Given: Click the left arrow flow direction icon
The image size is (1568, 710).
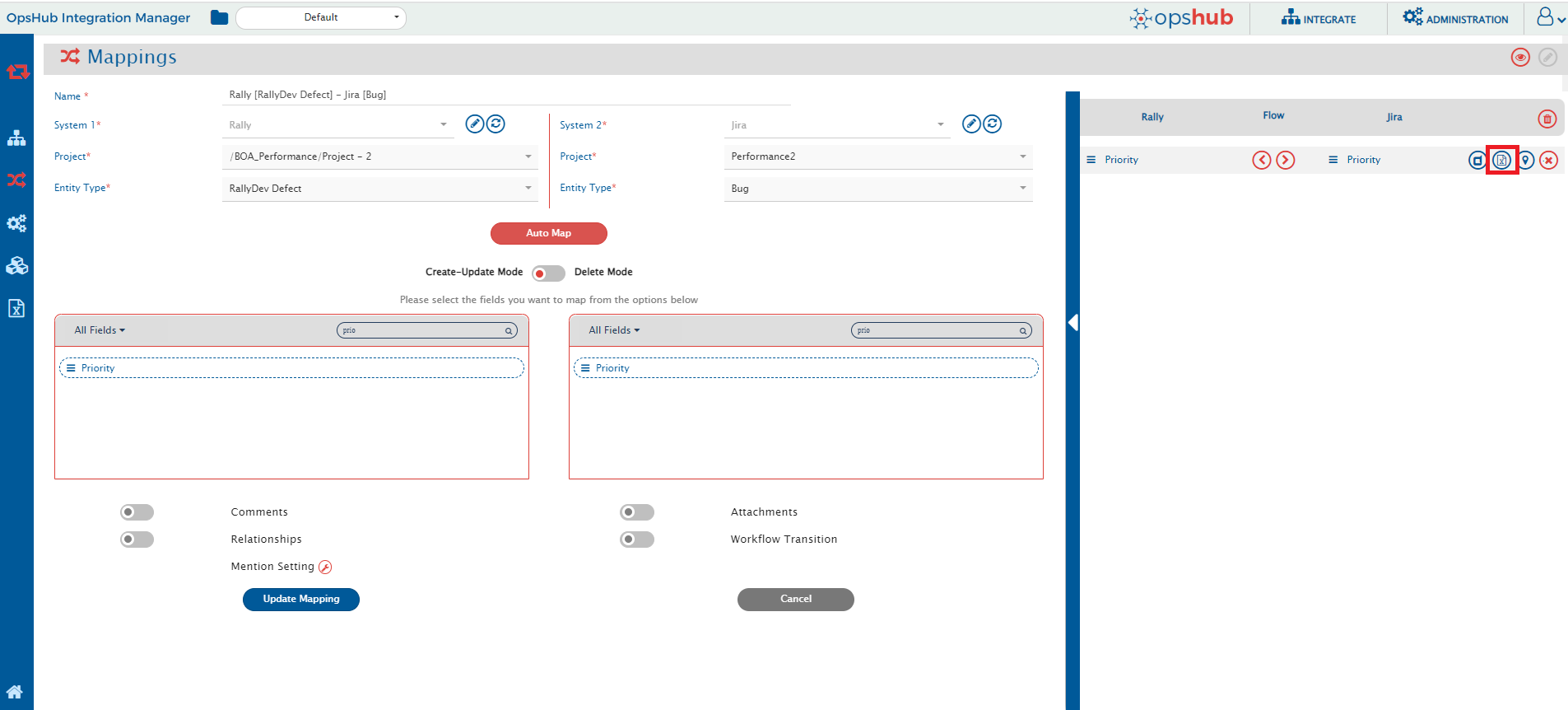Looking at the screenshot, I should 1261,161.
